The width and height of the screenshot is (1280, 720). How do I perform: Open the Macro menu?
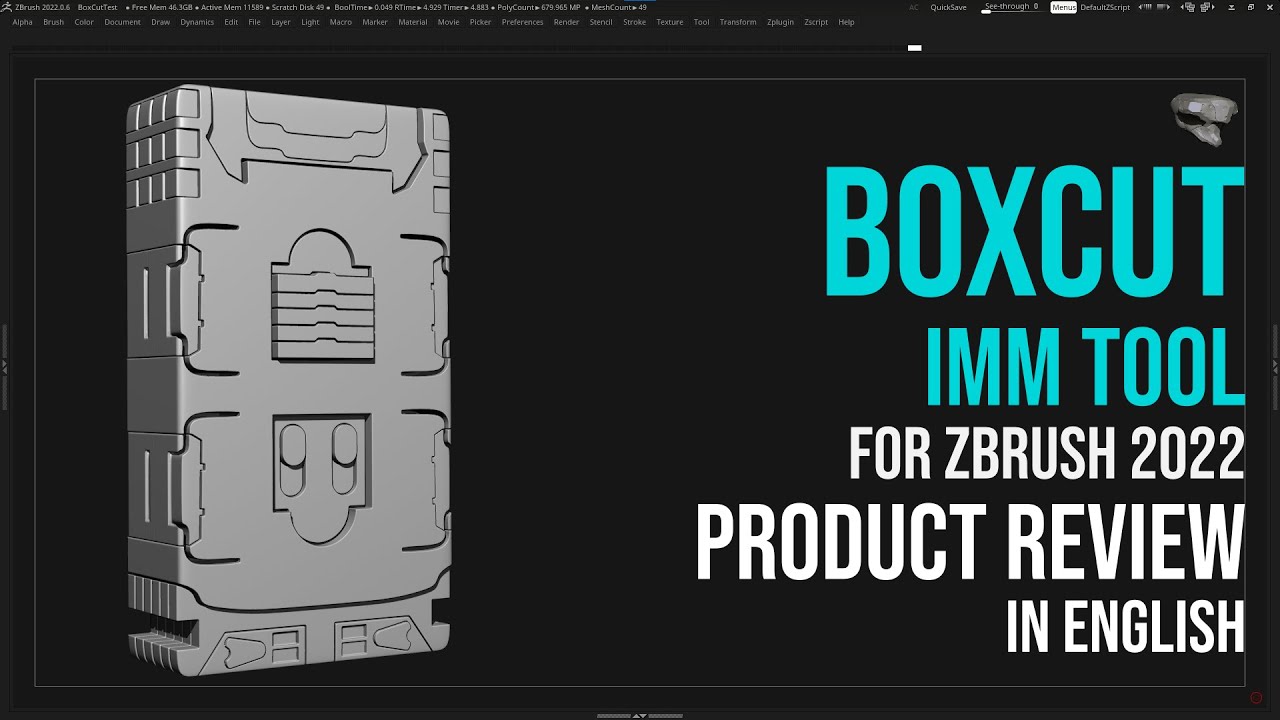[341, 22]
